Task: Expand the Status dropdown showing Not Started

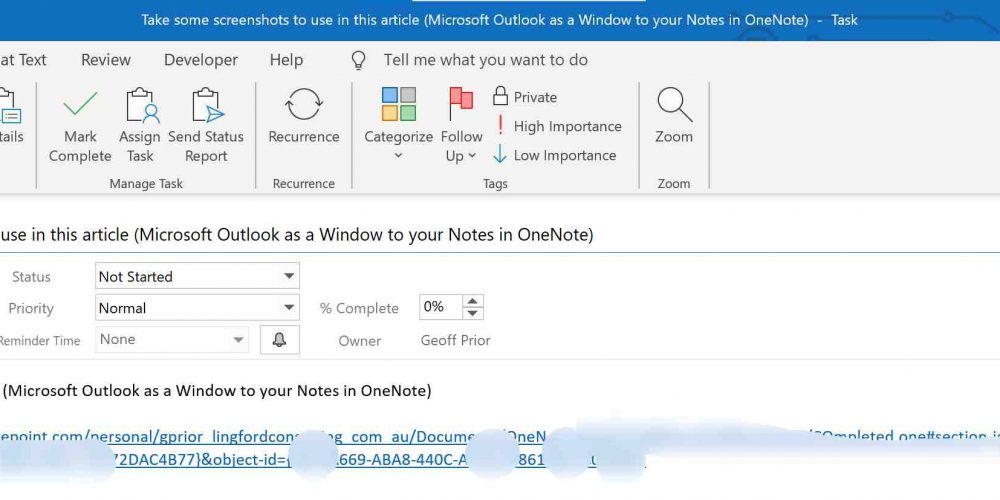Action: pos(289,276)
